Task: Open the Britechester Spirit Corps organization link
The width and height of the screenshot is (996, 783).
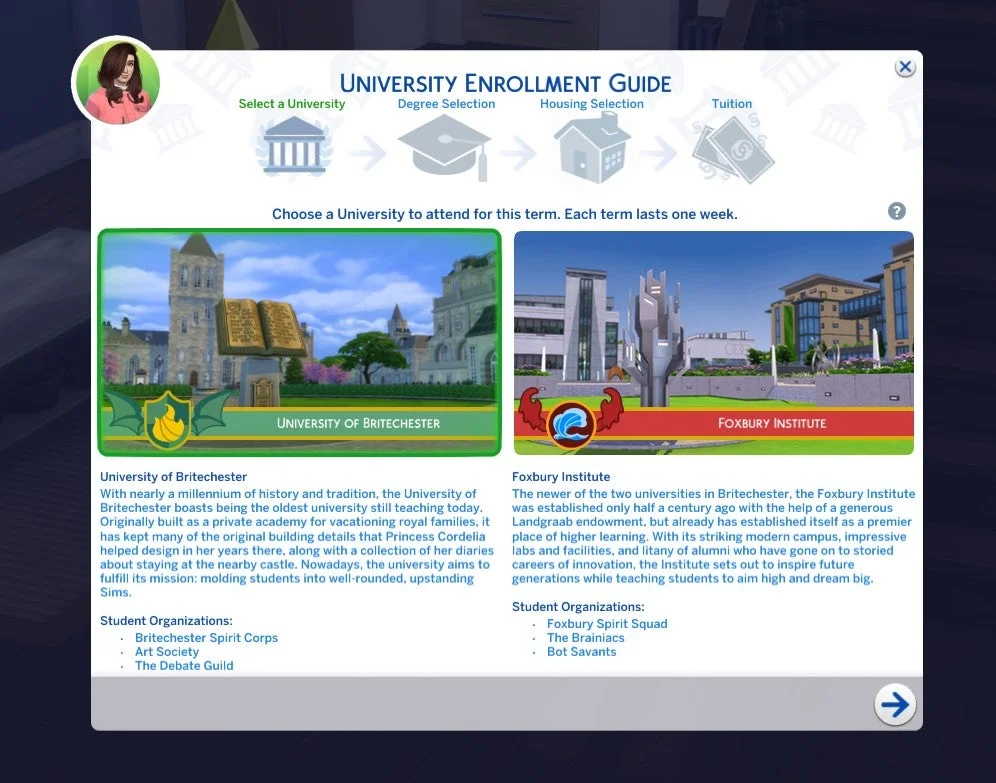Action: pos(206,637)
